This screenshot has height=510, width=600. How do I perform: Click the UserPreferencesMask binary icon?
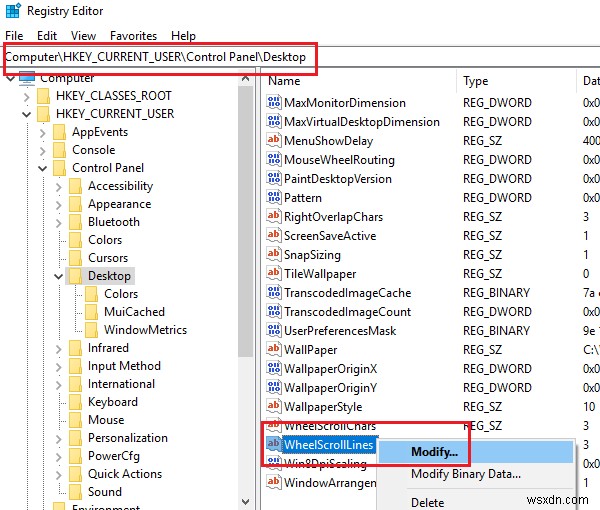274,330
